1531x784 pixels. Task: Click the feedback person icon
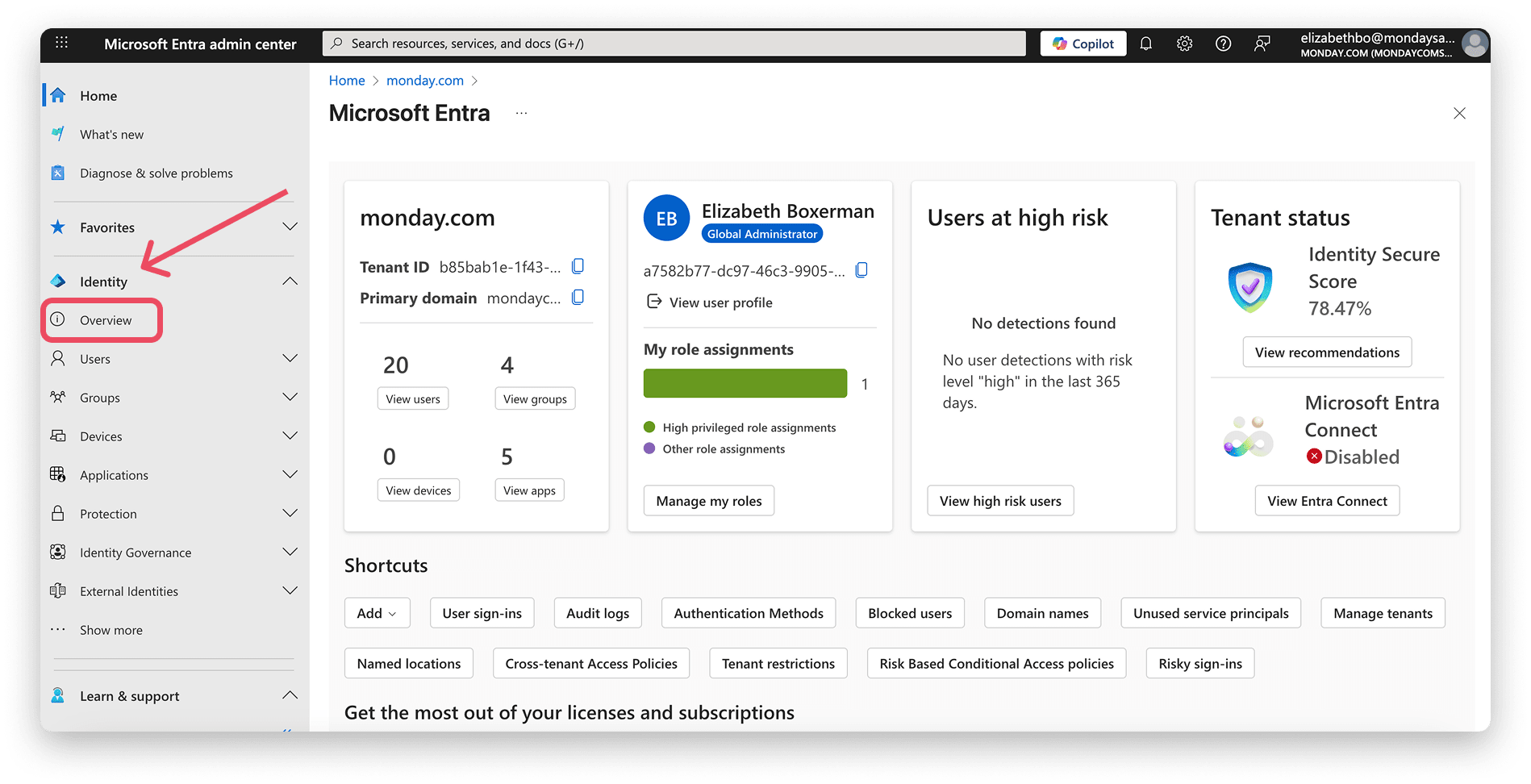(x=1262, y=44)
